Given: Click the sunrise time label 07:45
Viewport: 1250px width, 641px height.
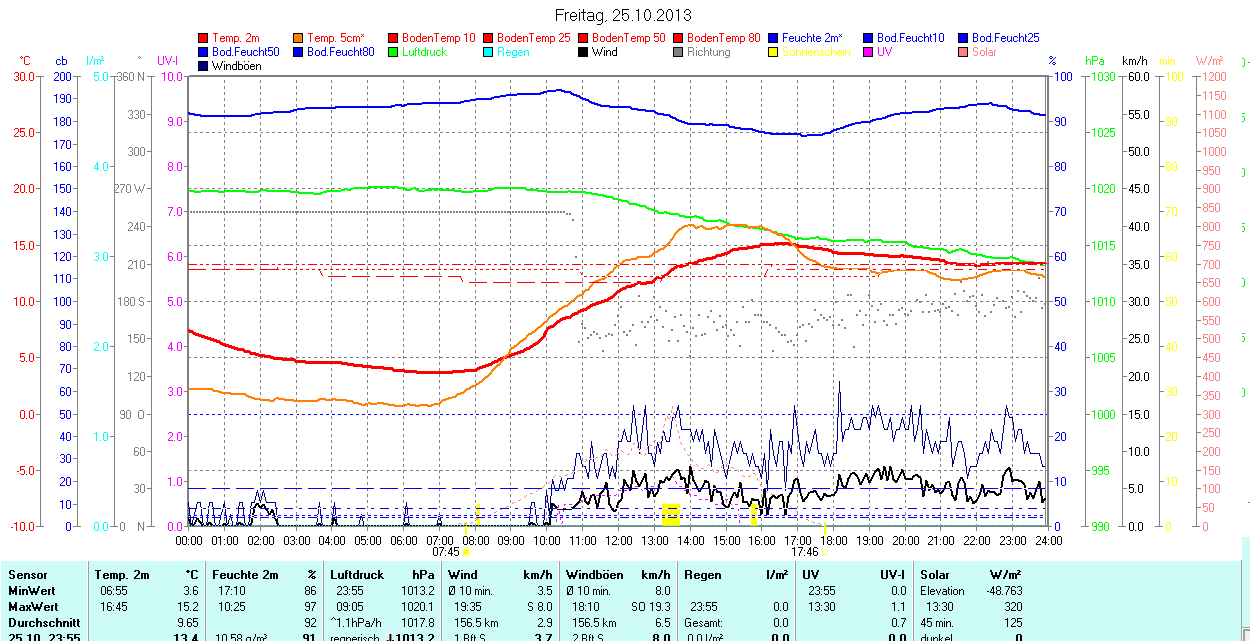Looking at the screenshot, I should pos(446,551).
